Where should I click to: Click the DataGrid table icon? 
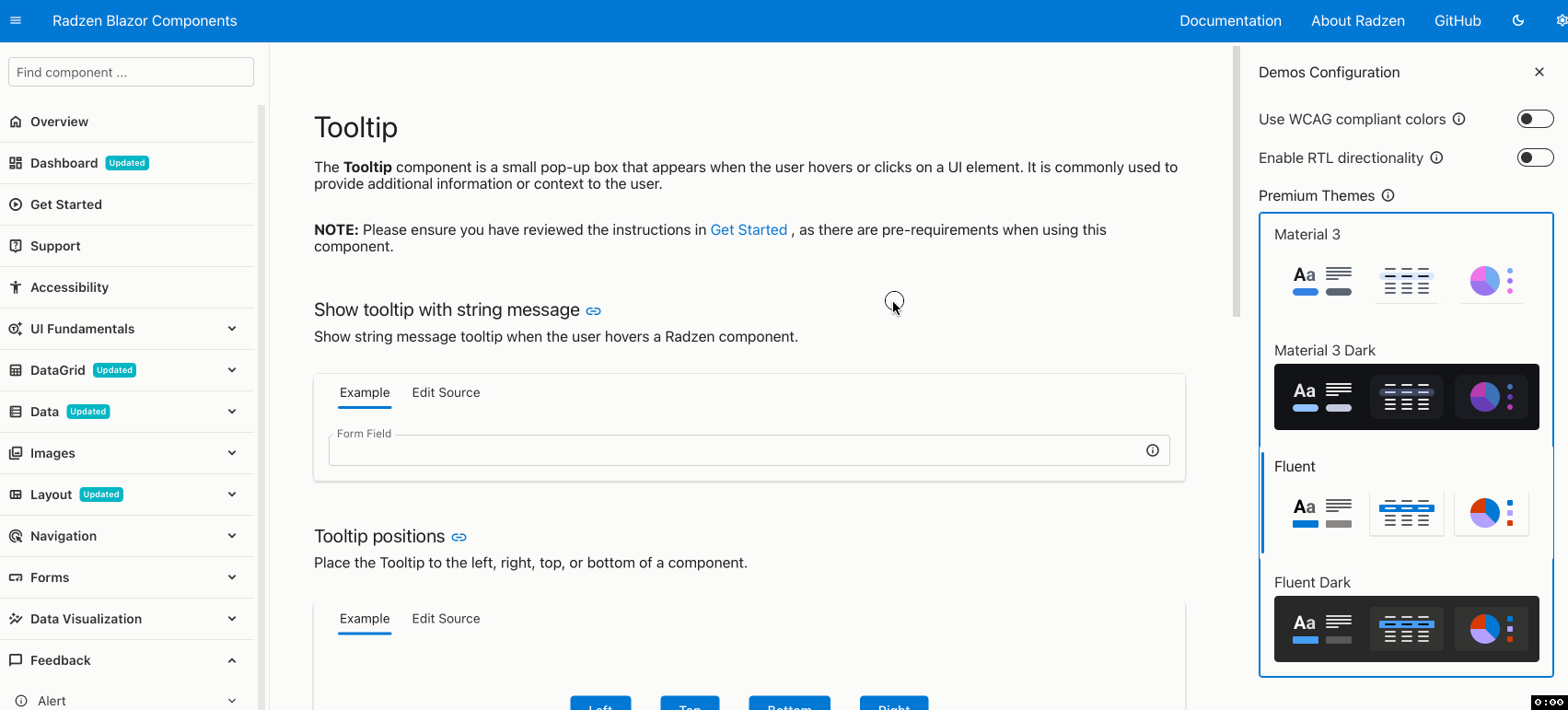[16, 370]
